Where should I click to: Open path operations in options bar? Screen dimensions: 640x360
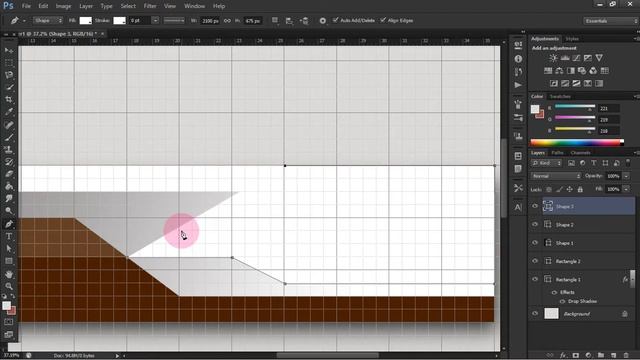tap(275, 20)
